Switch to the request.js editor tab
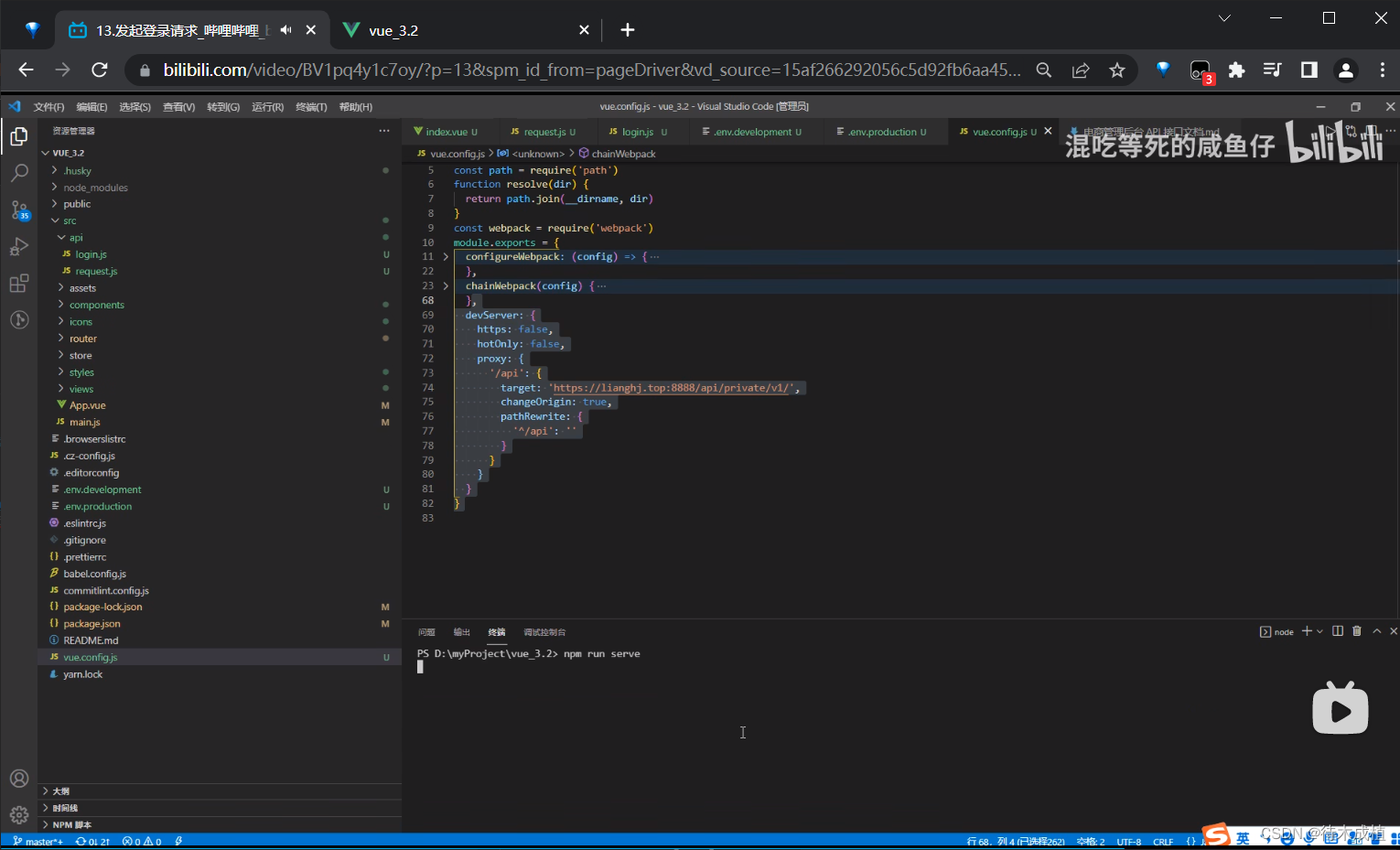Viewport: 1400px width, 850px height. (544, 132)
